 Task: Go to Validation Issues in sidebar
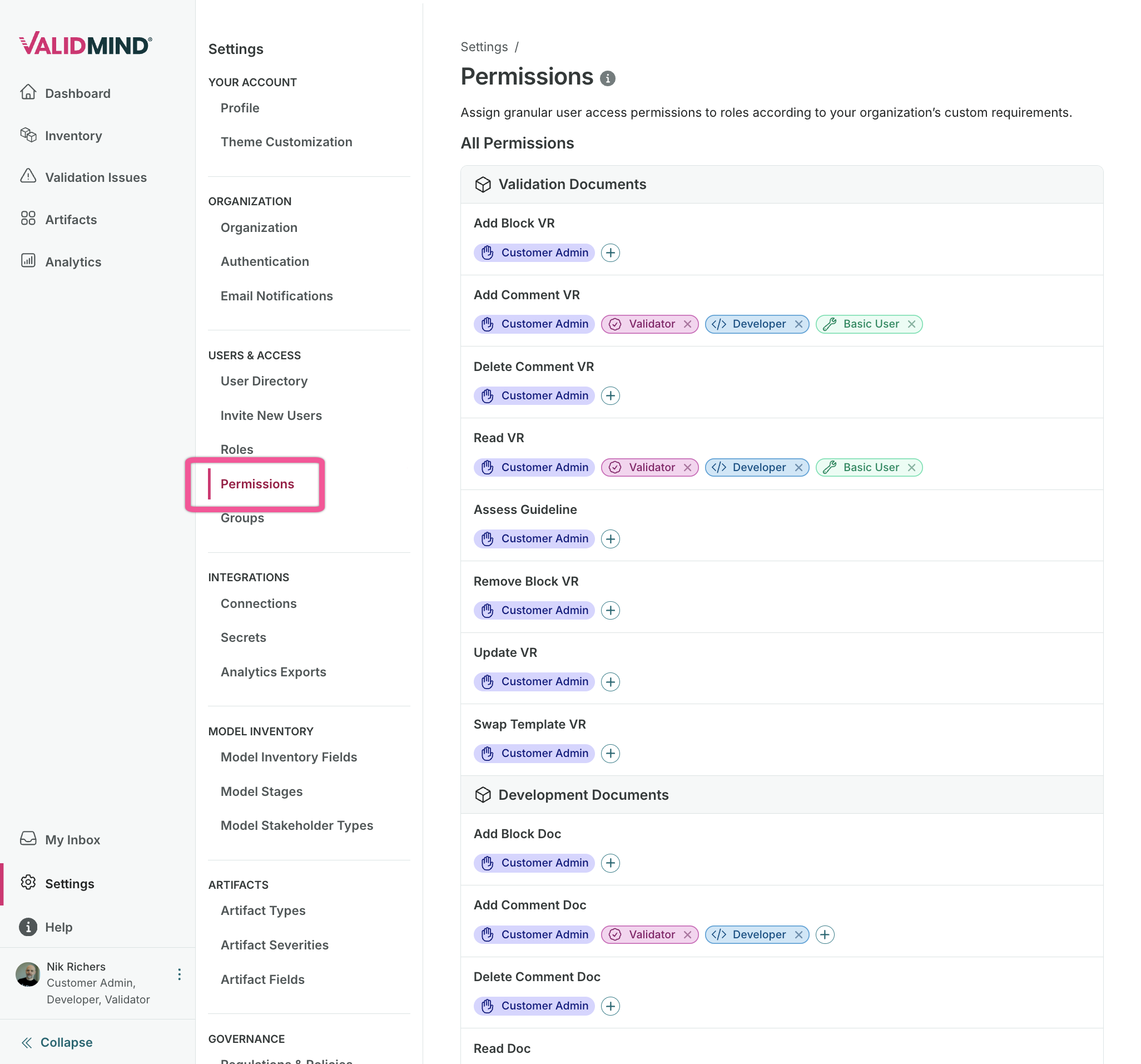point(95,177)
